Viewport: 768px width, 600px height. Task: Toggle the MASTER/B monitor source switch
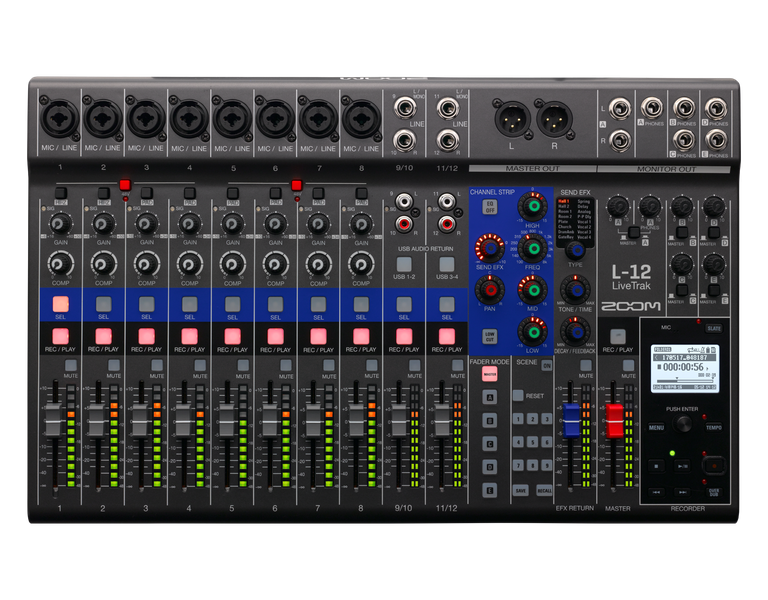click(x=682, y=232)
